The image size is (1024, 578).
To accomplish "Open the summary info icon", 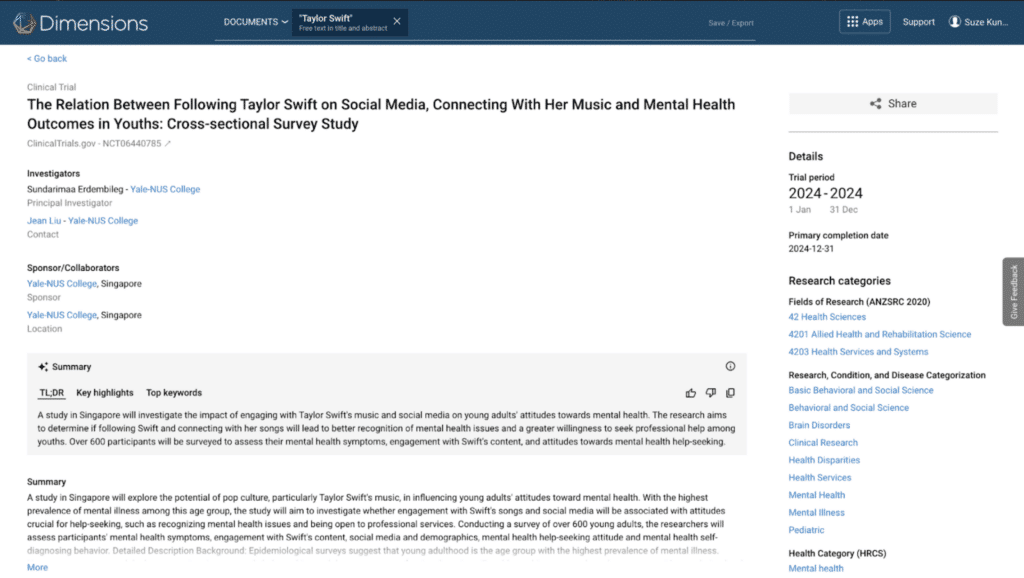I will [730, 367].
